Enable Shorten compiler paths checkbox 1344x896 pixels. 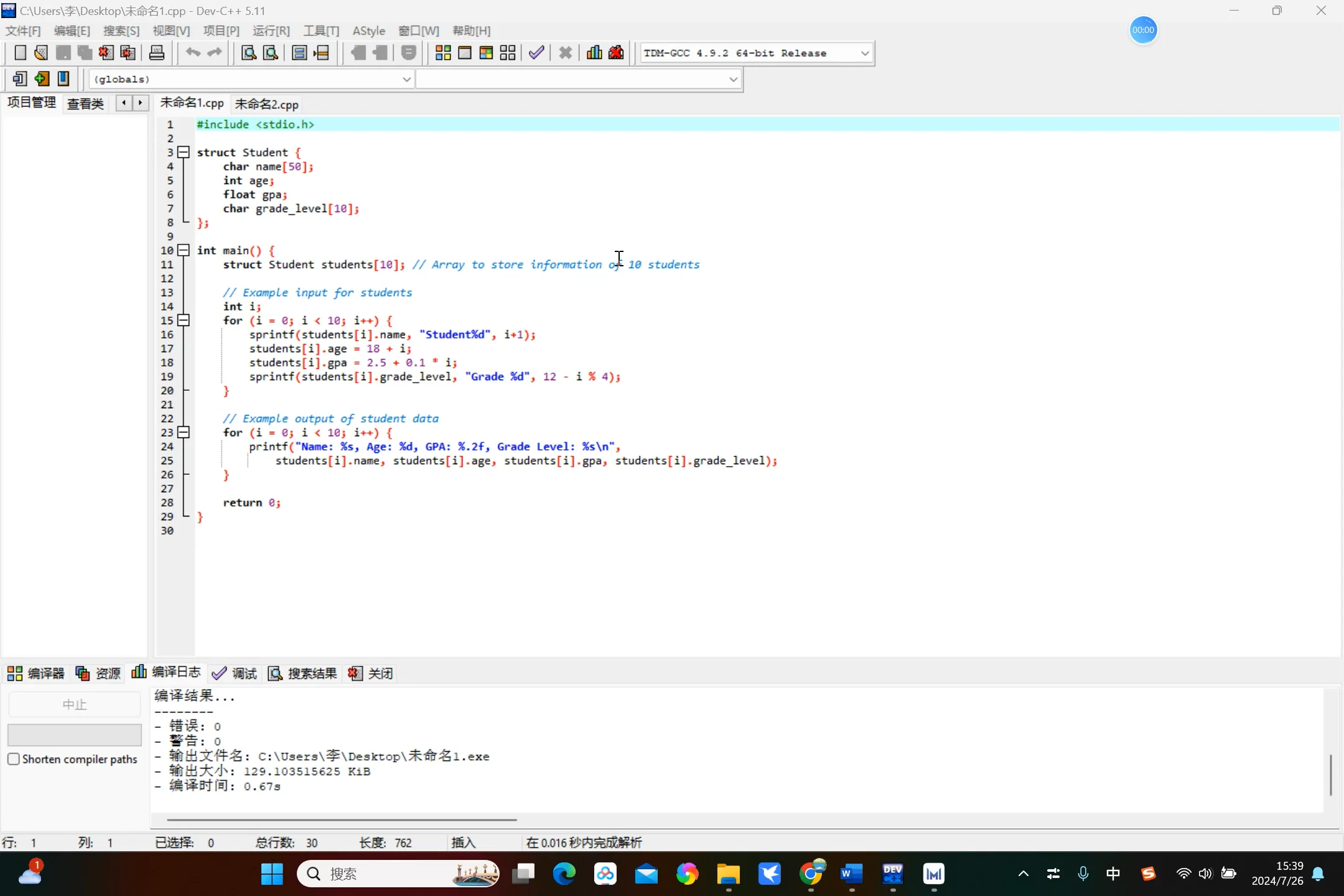point(14,759)
